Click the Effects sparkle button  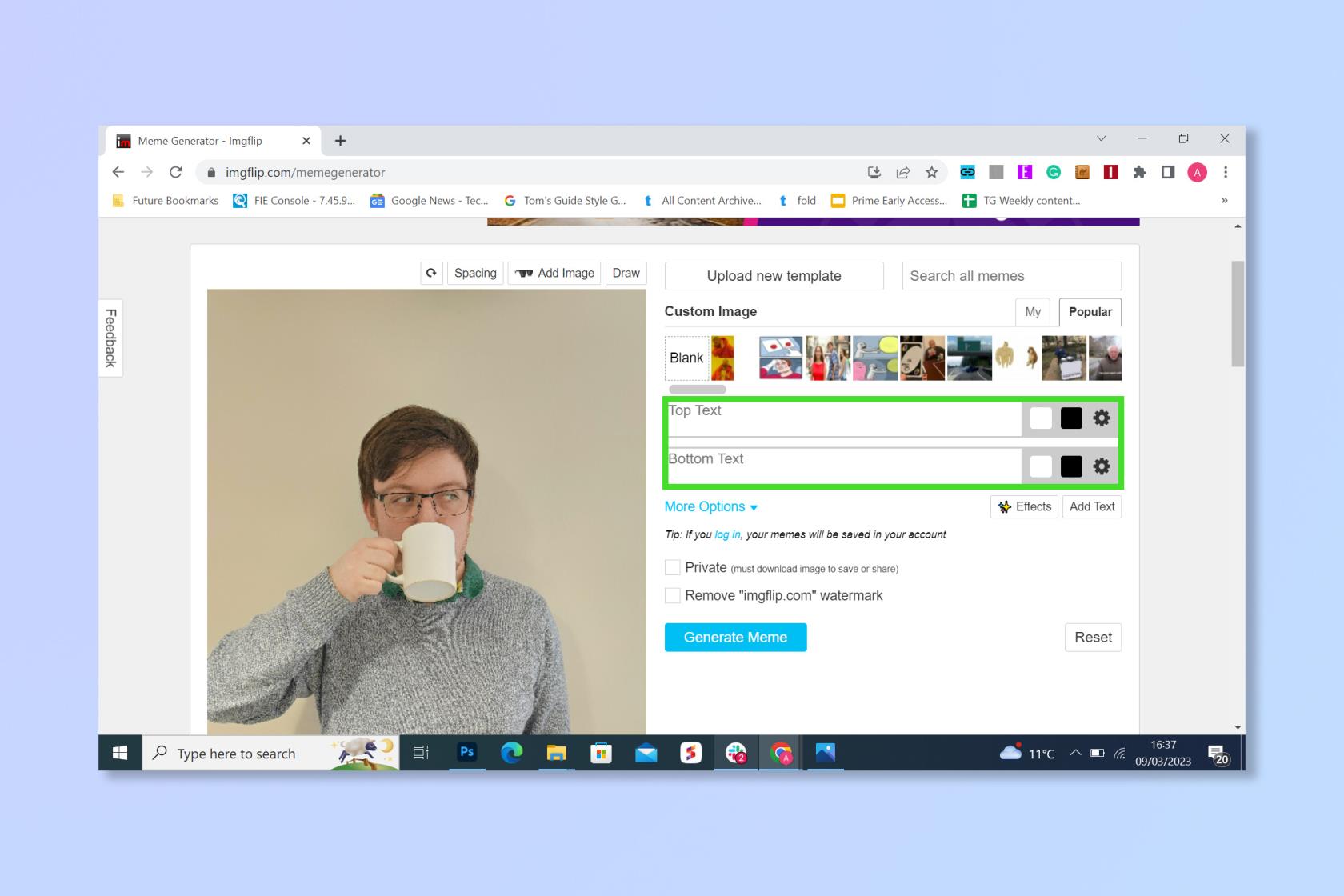pos(1025,506)
